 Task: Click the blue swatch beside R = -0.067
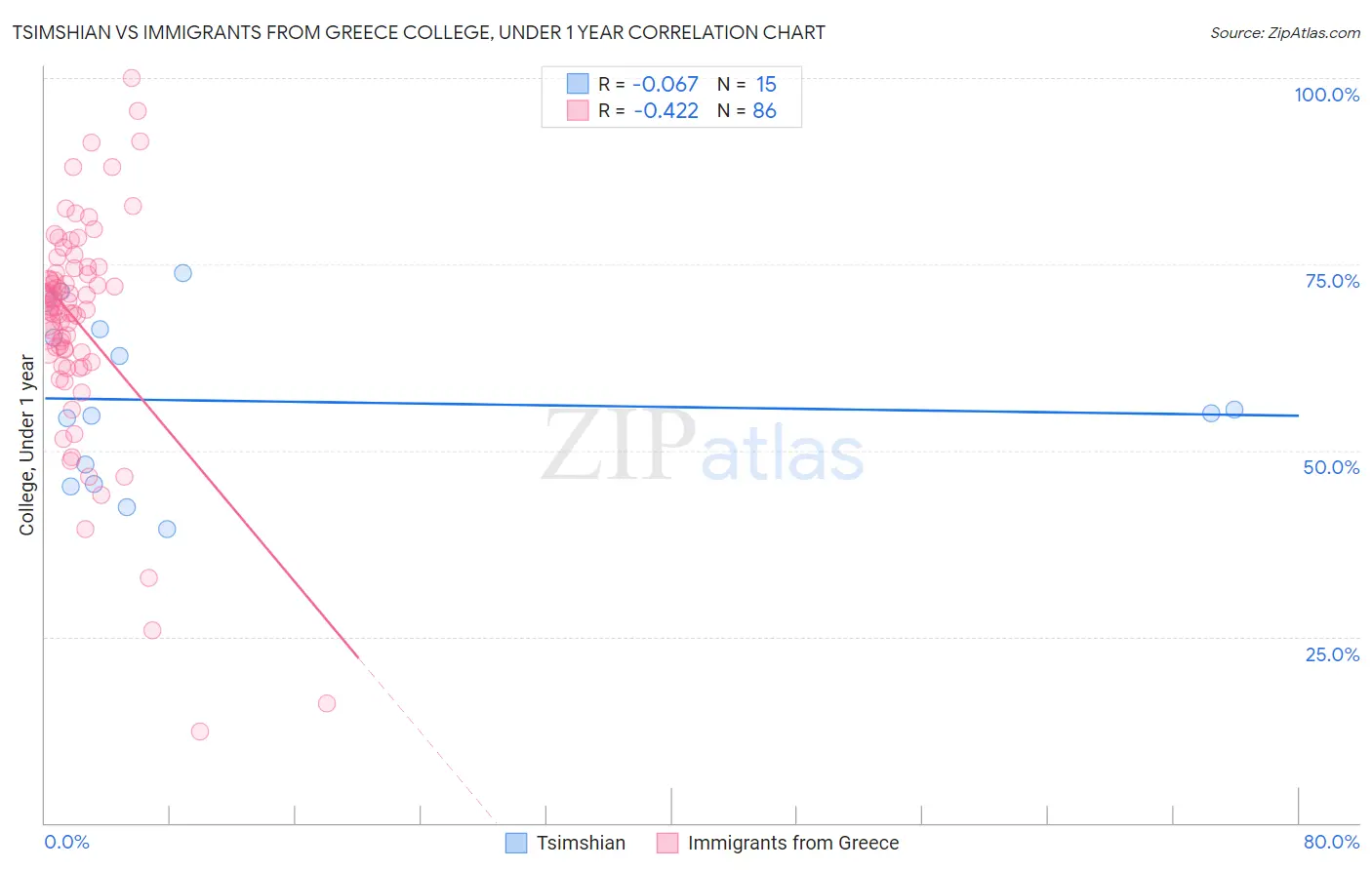(578, 84)
